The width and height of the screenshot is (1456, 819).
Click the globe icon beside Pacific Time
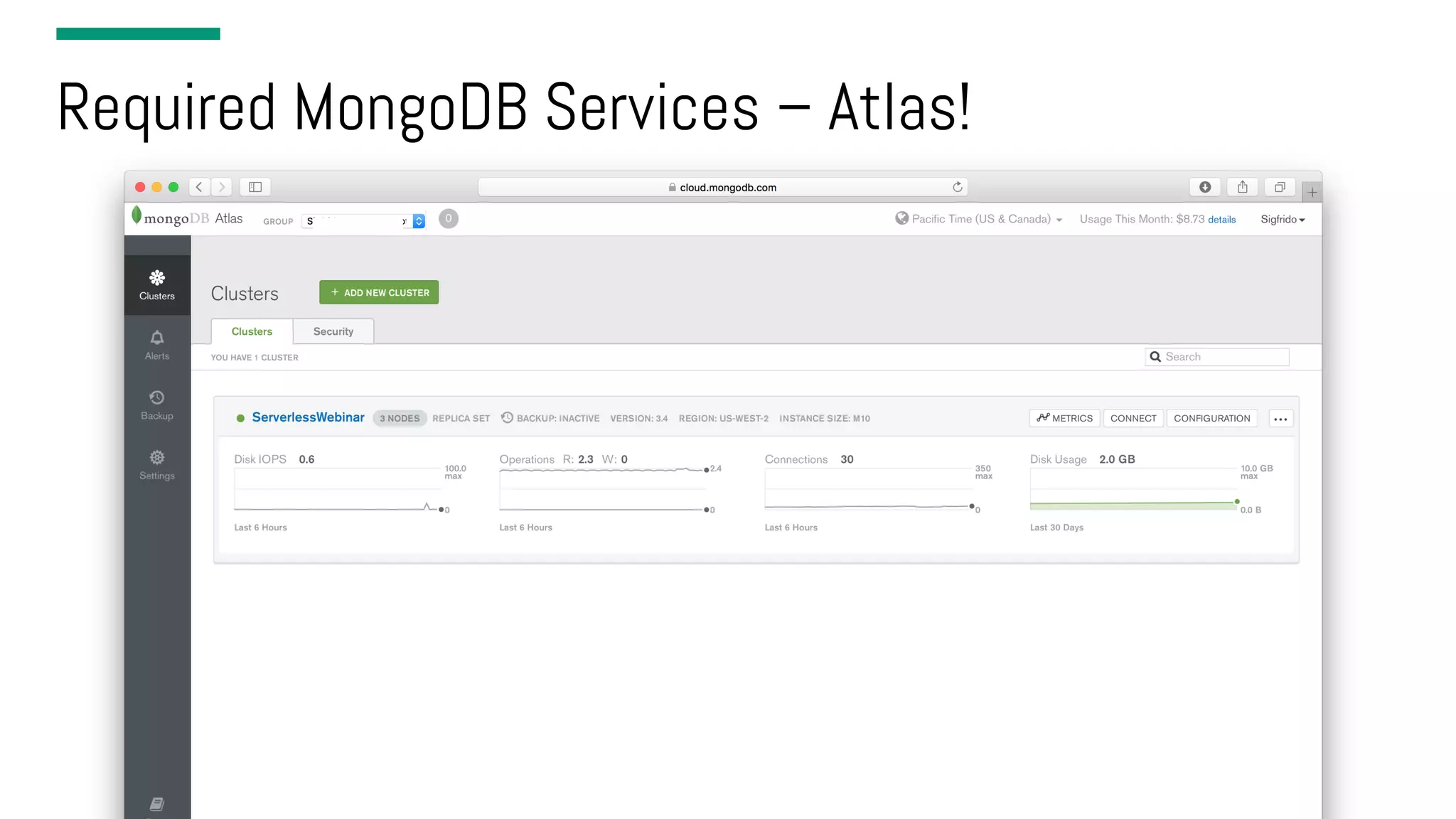pos(901,218)
